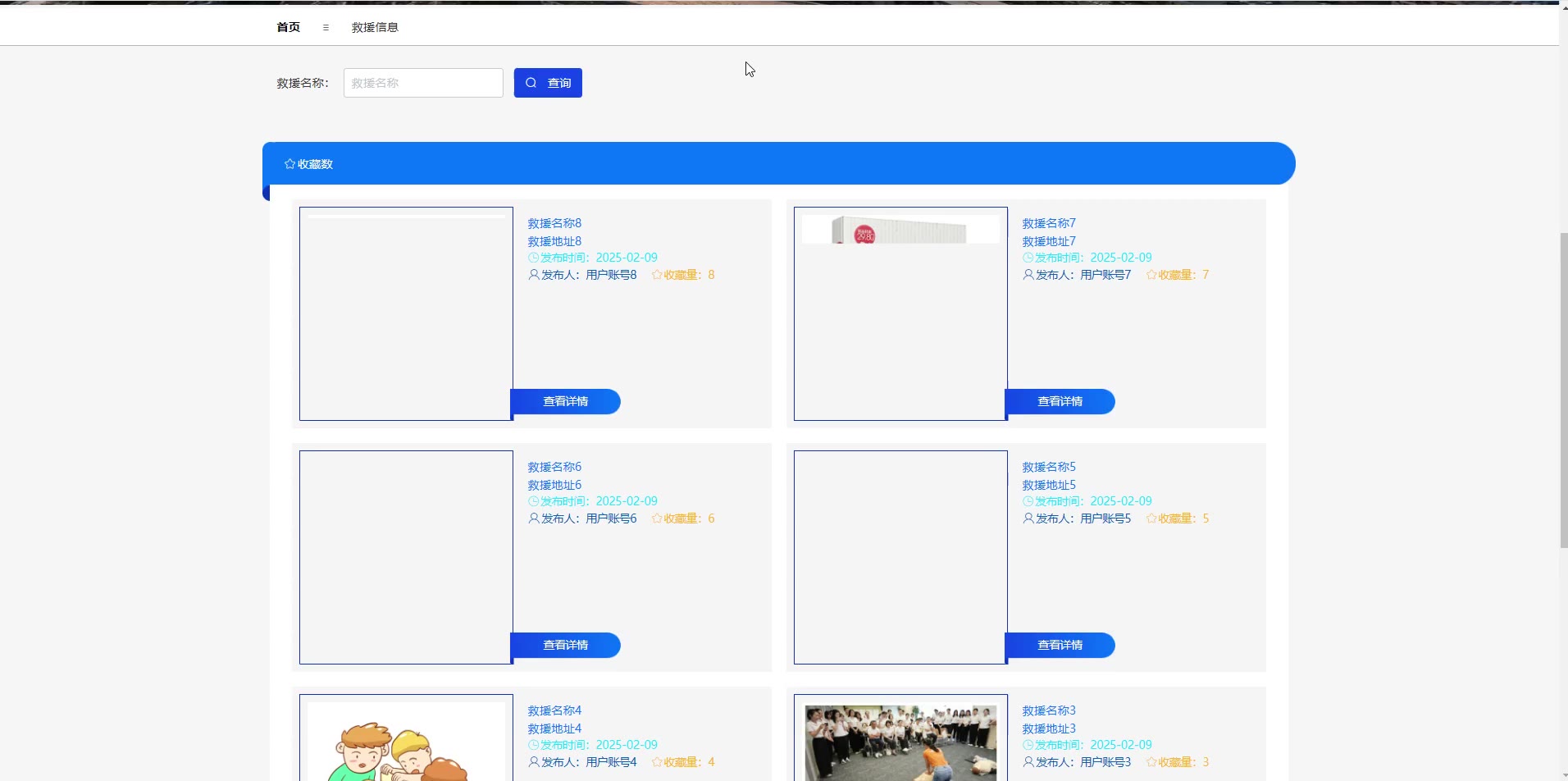The height and width of the screenshot is (781, 1568).
Task: Click the clock icon next to 救援名称6 发布时间
Action: tap(534, 501)
